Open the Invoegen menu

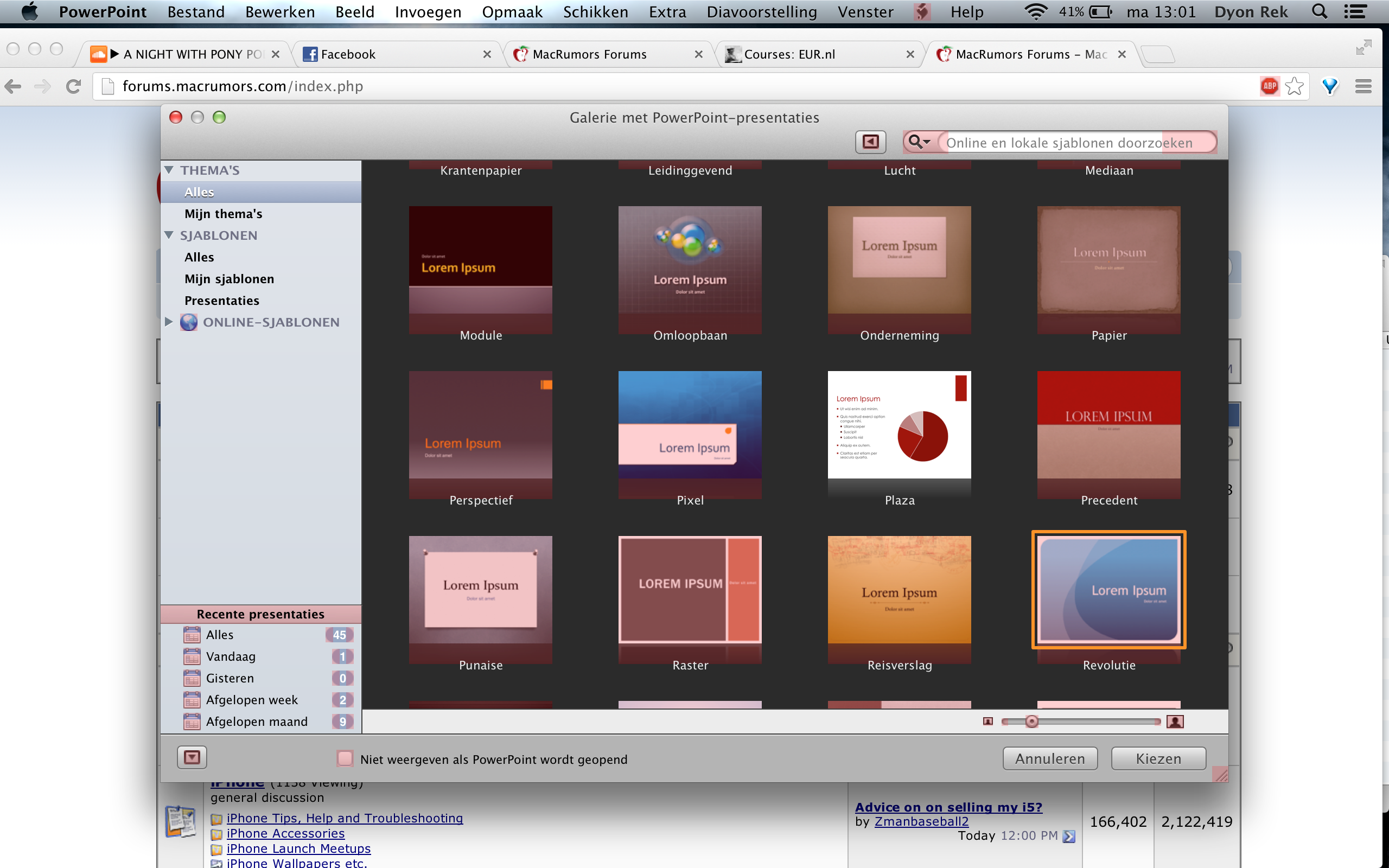[x=428, y=12]
